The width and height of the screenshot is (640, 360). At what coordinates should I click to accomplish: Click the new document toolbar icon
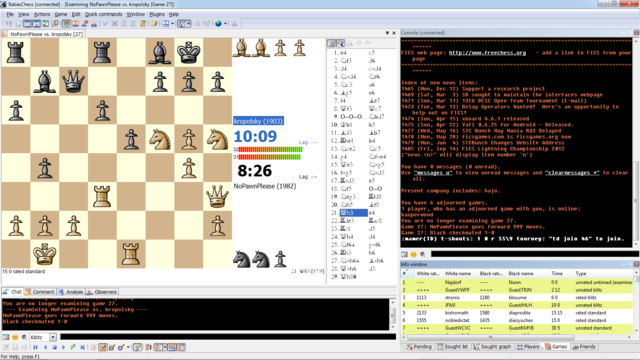18,24
